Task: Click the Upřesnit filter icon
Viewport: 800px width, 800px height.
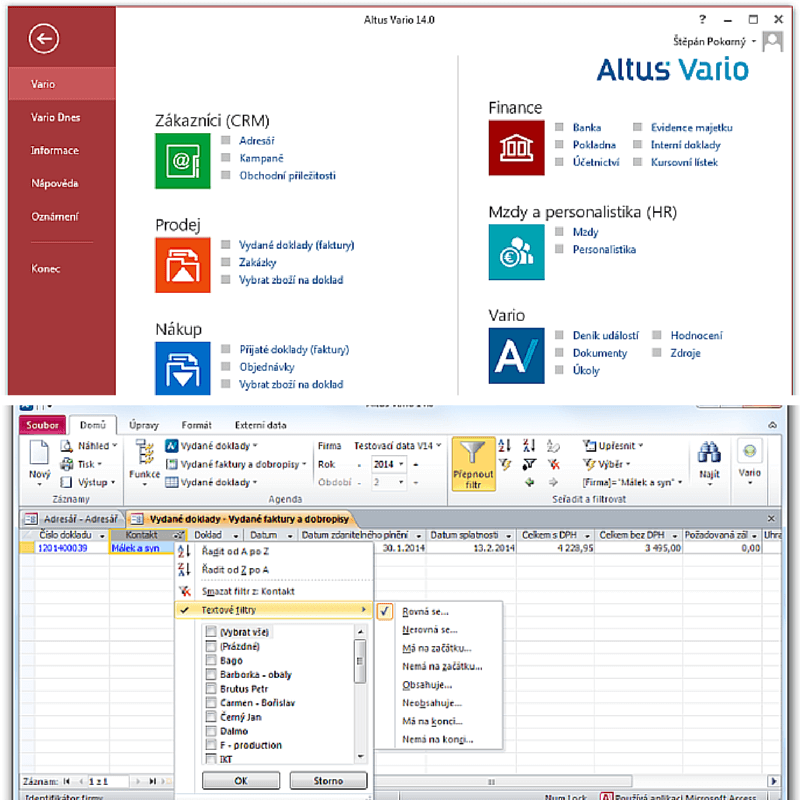Action: pos(589,446)
